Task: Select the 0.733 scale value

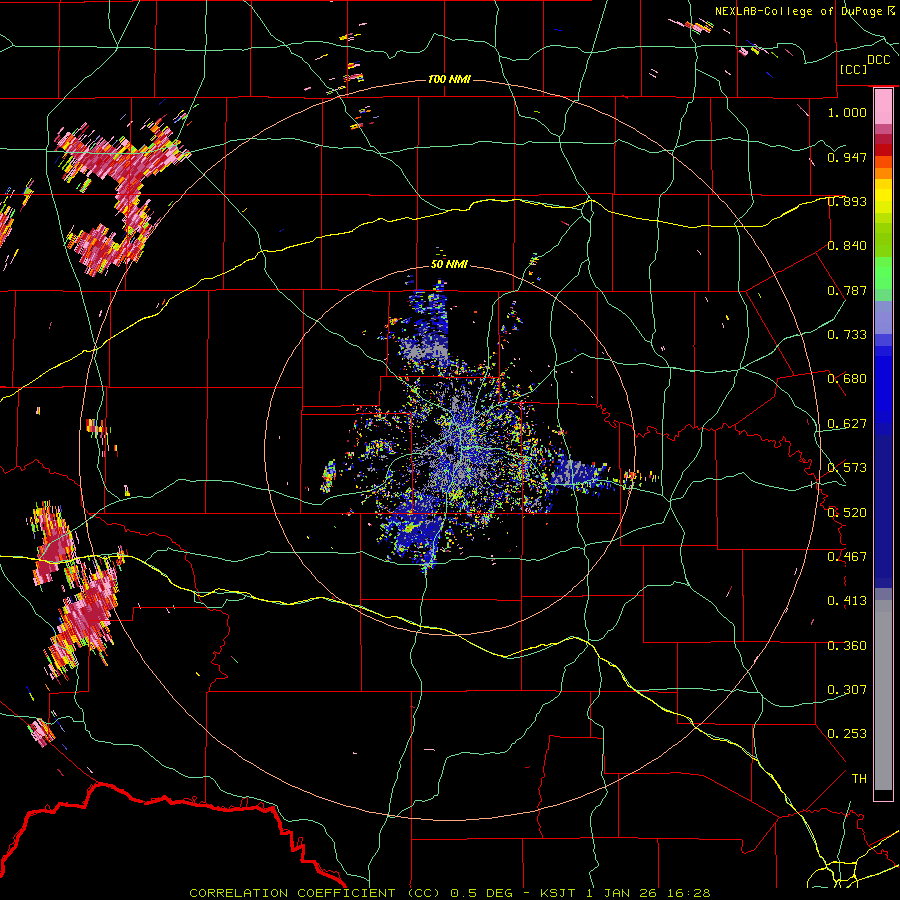Action: point(847,334)
